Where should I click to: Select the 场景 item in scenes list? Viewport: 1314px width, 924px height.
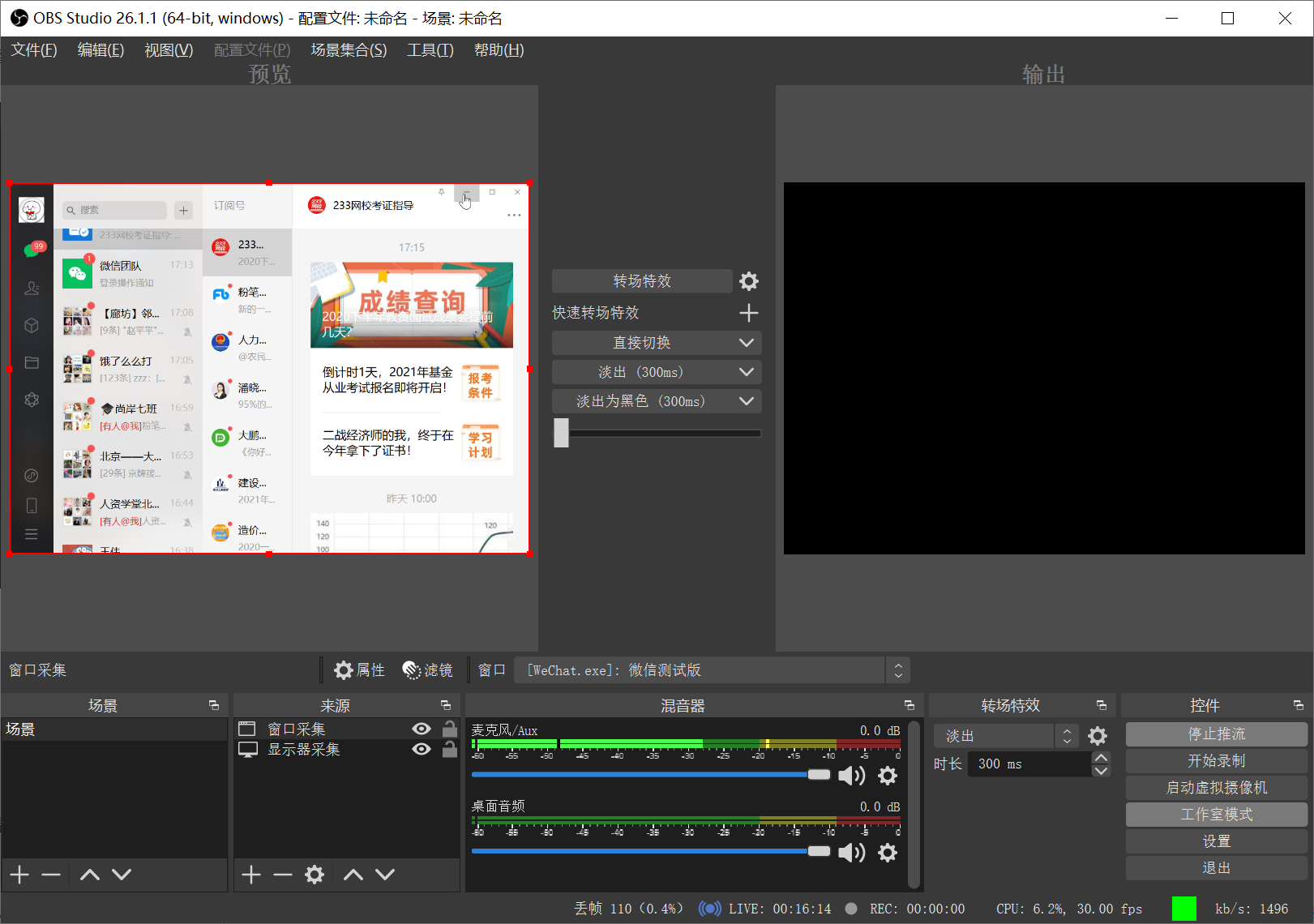point(114,729)
